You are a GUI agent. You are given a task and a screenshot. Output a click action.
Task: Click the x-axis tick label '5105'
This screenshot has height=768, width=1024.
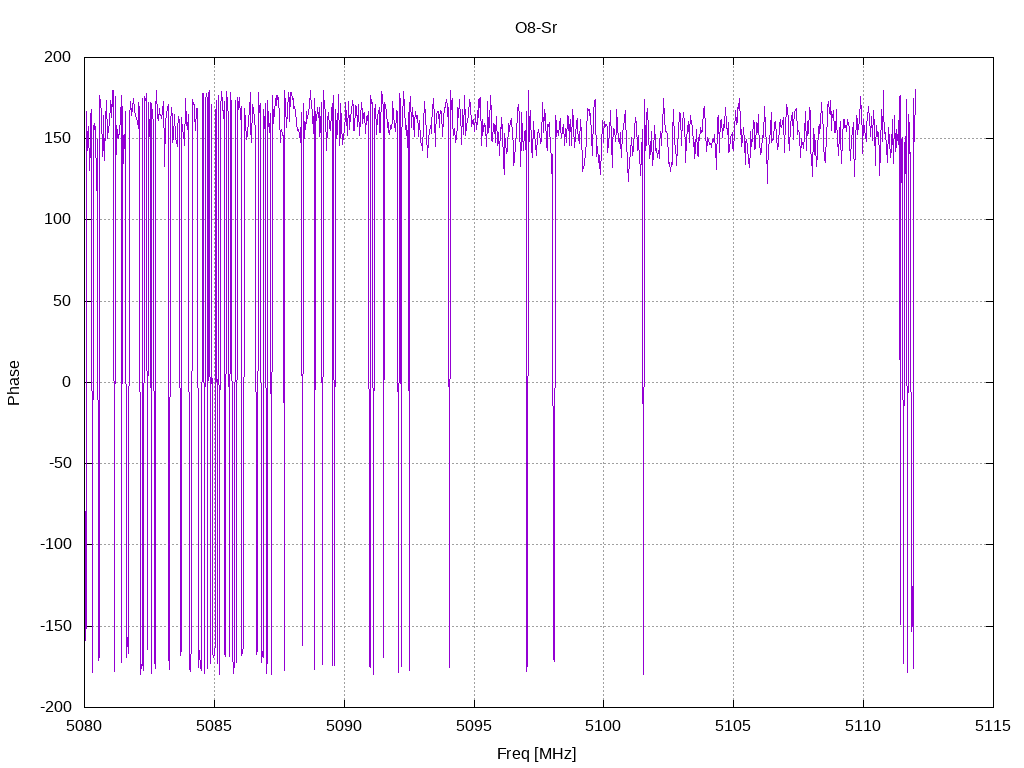coord(733,726)
